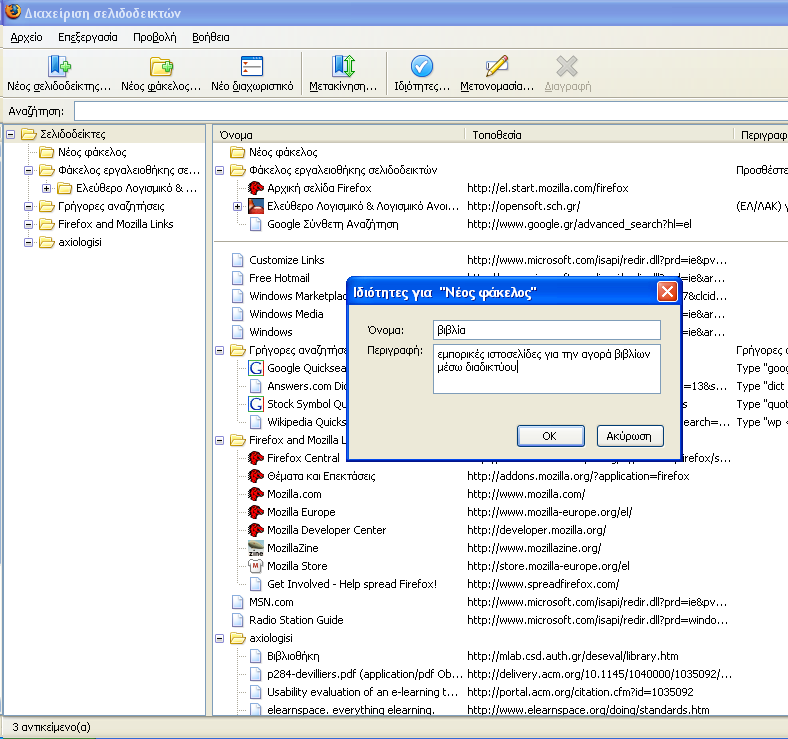Click Mozilla Europe bookmark icon
The width and height of the screenshot is (788, 739).
256,512
